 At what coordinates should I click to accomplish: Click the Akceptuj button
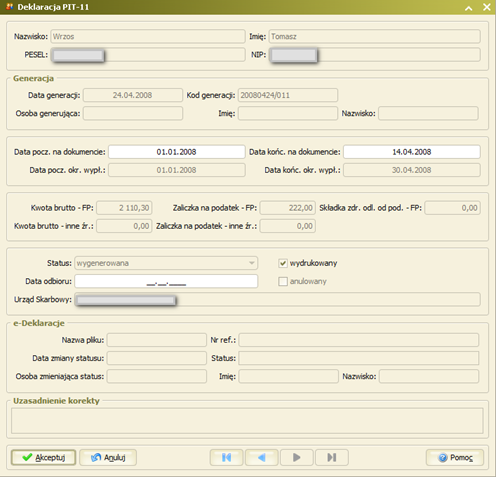click(43, 457)
